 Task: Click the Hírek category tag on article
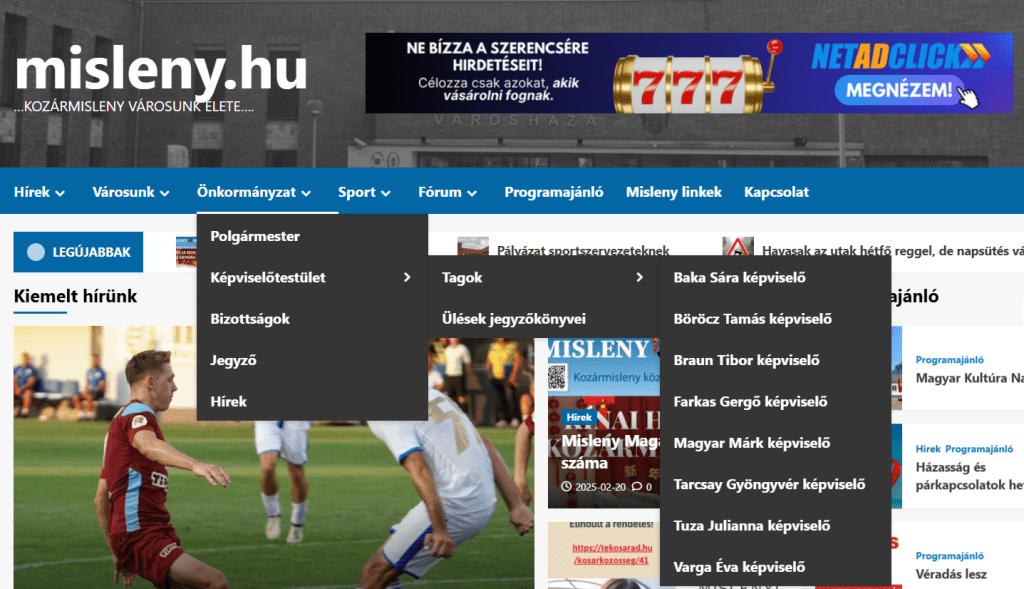pyautogui.click(x=579, y=417)
